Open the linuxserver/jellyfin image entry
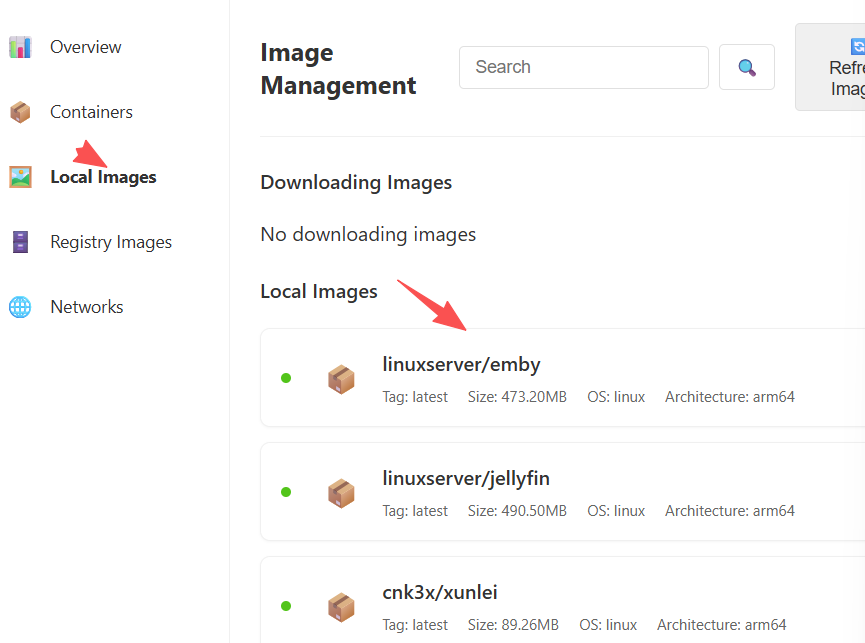Viewport: 865px width, 643px height. [466, 479]
